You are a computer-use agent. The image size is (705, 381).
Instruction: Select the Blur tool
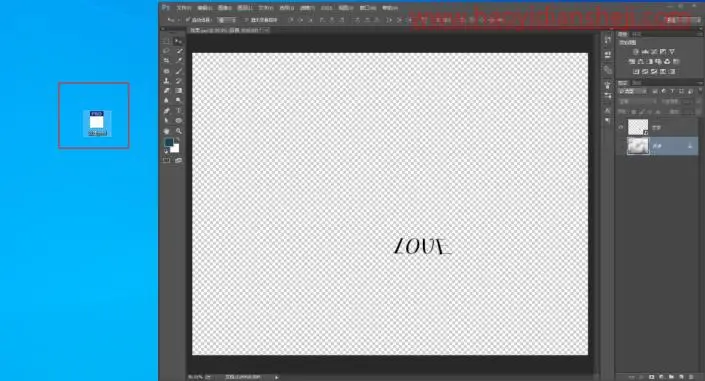click(166, 101)
